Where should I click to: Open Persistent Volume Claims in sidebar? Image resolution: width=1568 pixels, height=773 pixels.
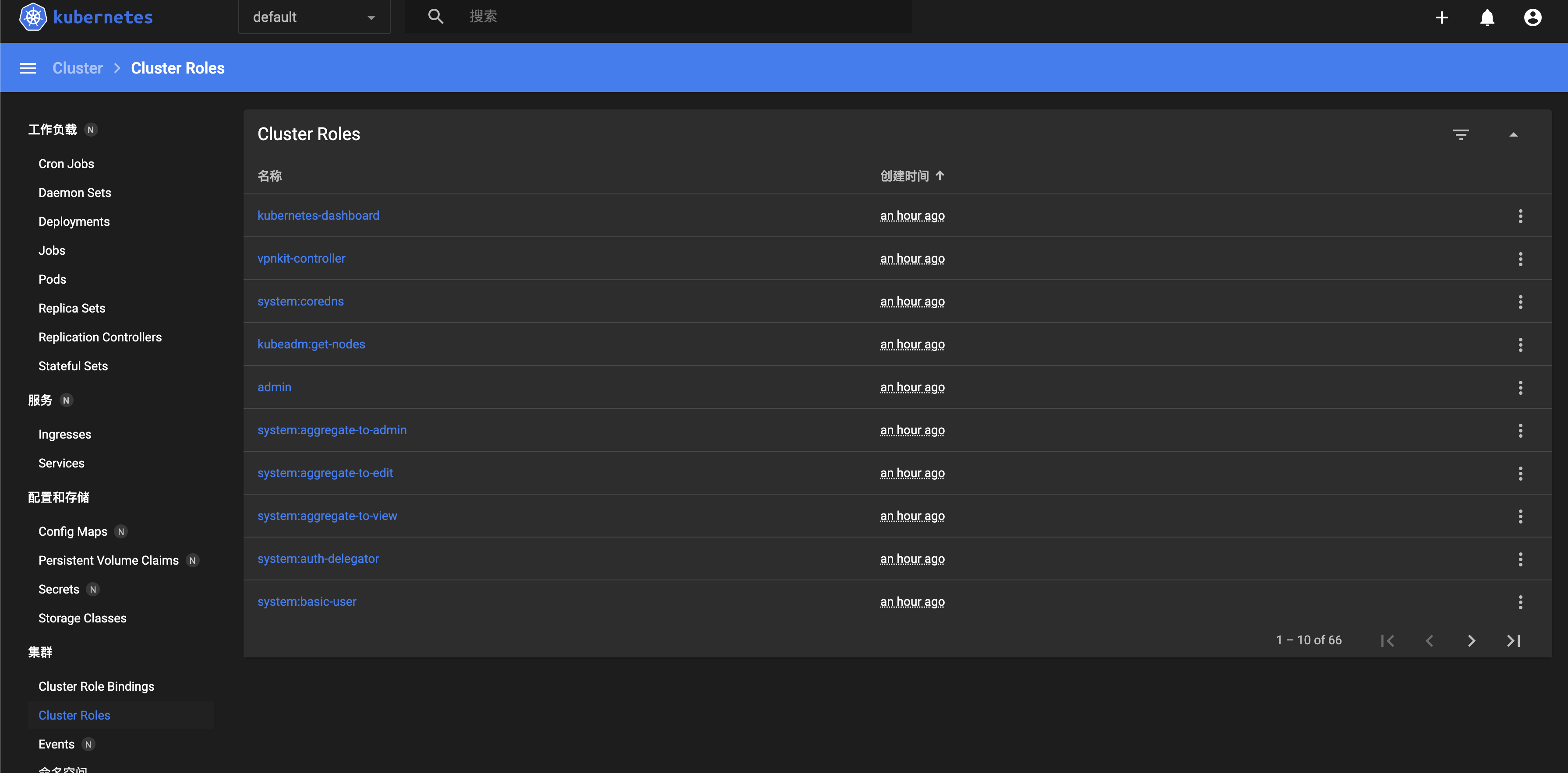(109, 560)
